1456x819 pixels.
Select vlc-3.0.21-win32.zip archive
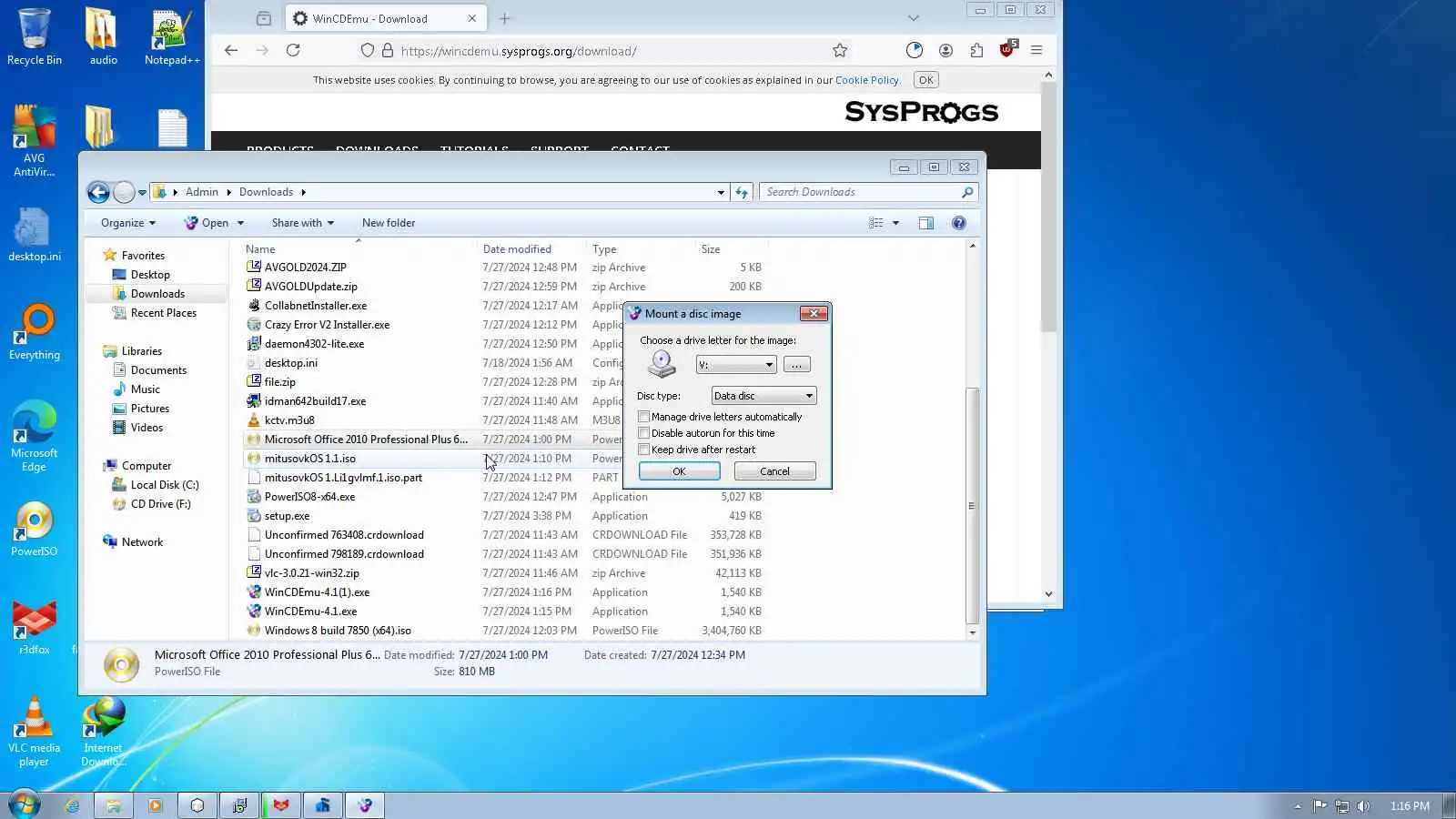coord(311,573)
